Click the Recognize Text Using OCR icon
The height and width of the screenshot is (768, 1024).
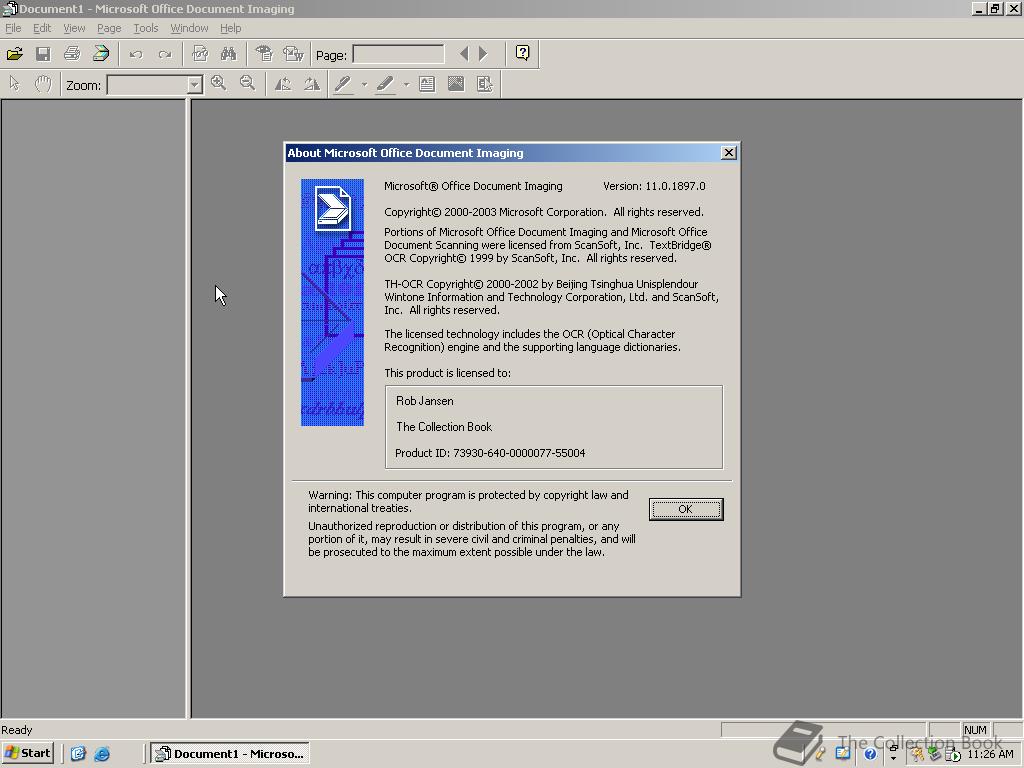pos(200,54)
